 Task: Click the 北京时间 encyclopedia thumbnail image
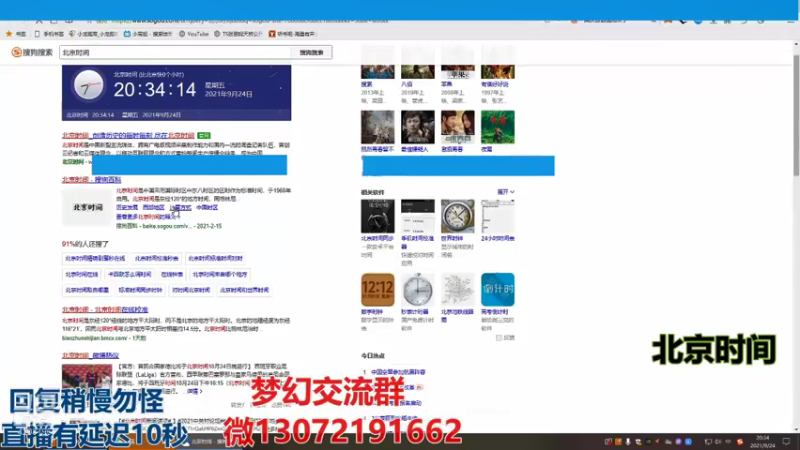point(87,207)
